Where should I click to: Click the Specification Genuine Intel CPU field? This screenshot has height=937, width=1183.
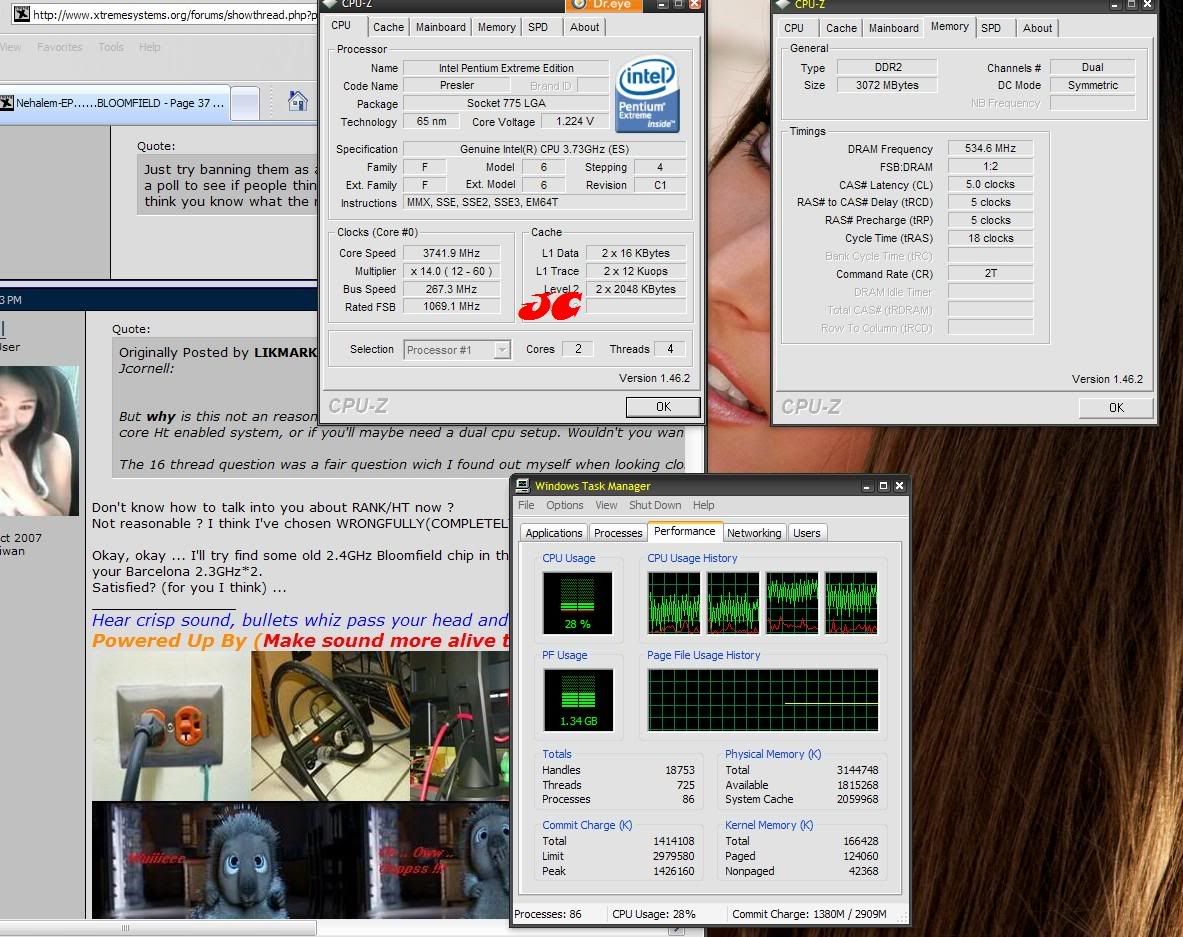coord(544,149)
